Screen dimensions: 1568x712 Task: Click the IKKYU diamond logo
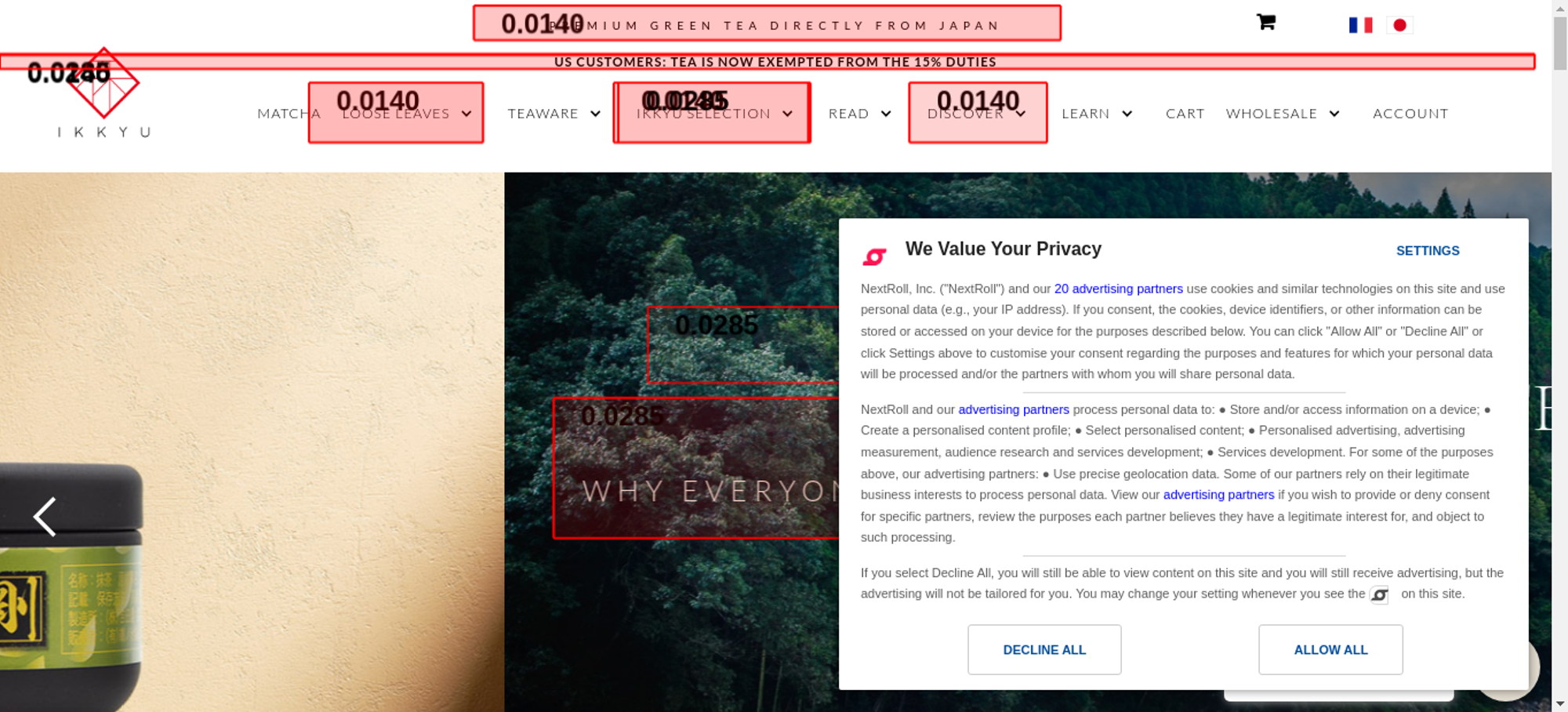(x=103, y=83)
